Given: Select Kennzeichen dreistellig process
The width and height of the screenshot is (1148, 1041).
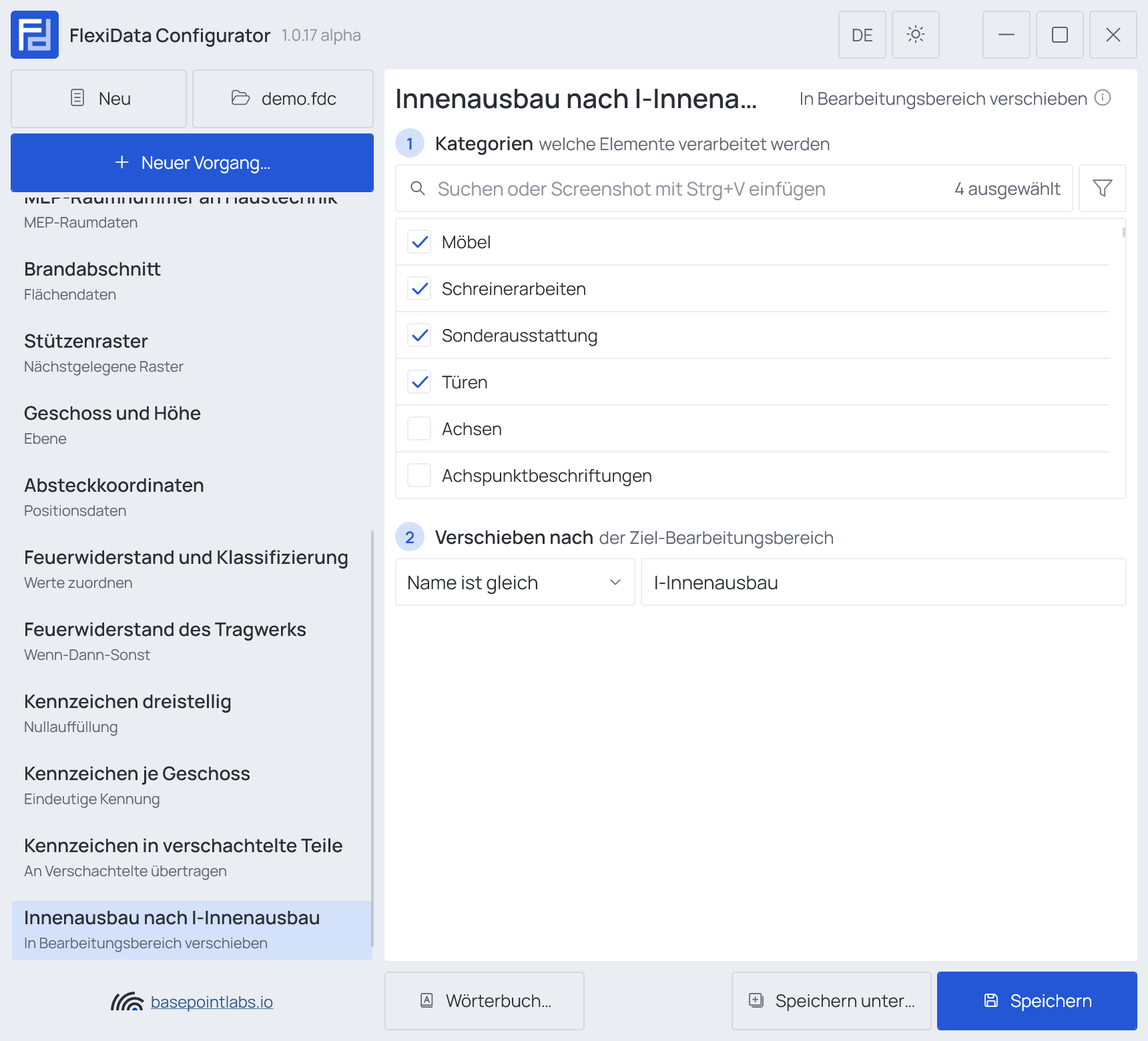Looking at the screenshot, I should (x=191, y=713).
